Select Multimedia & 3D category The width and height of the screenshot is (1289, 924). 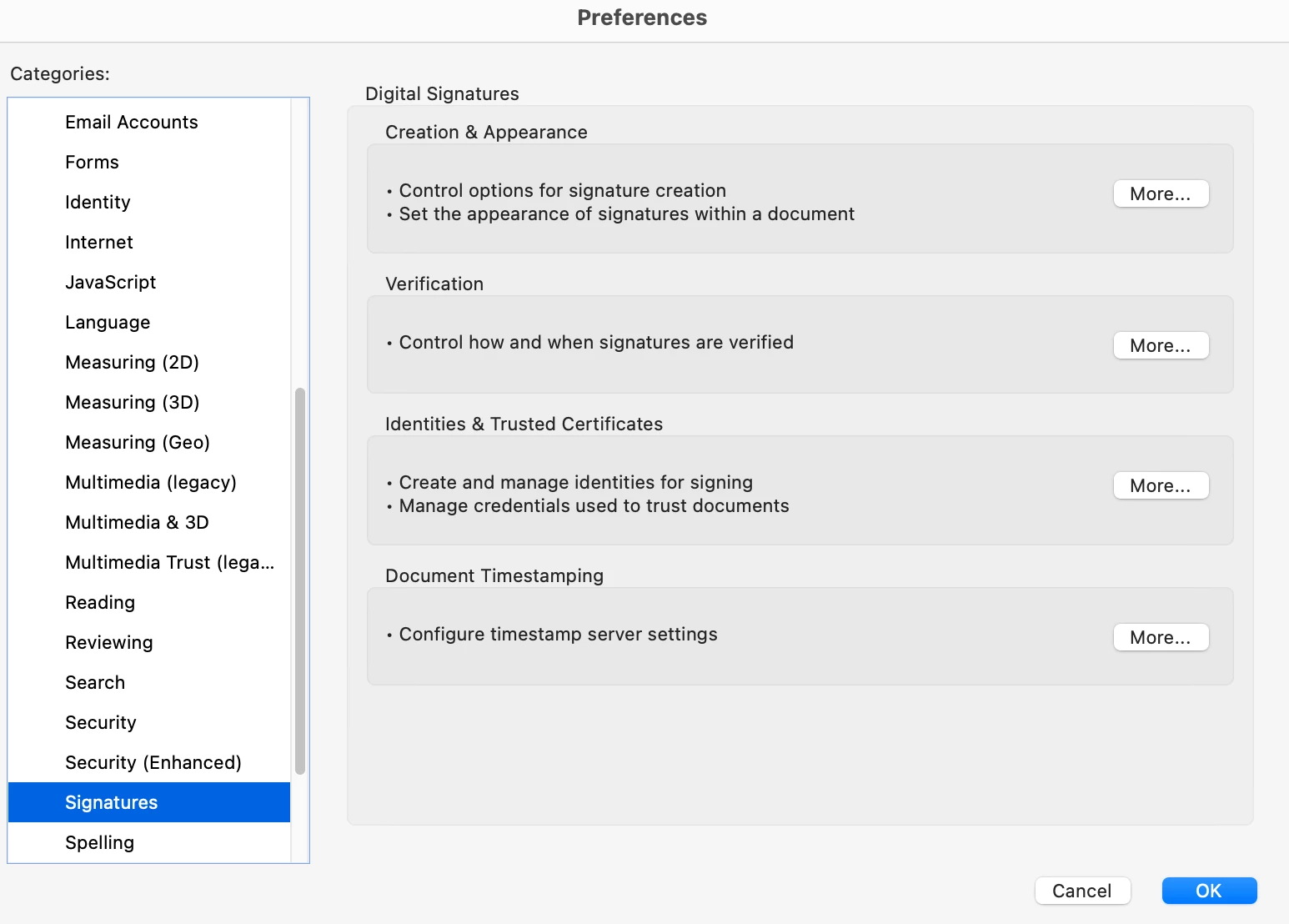(149, 522)
